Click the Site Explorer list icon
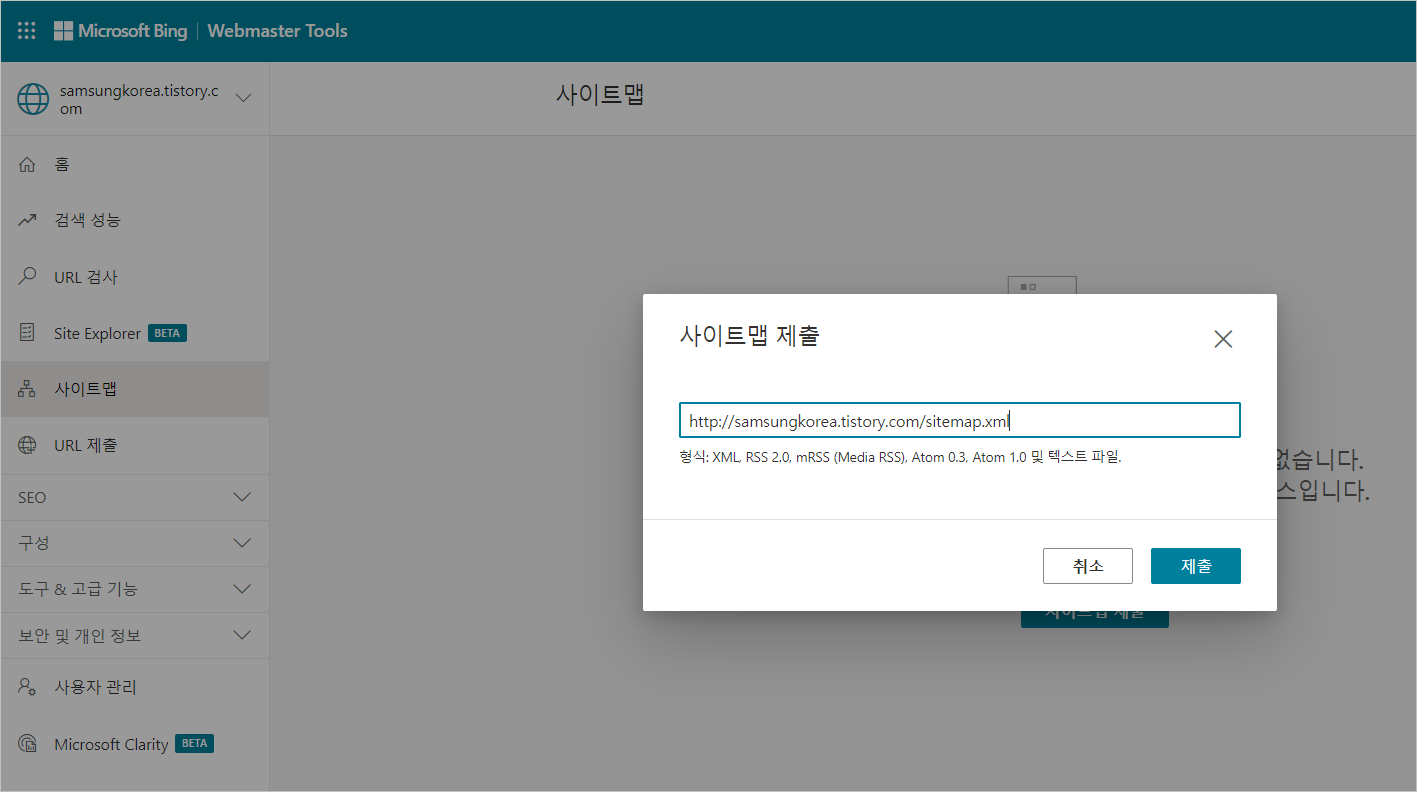This screenshot has height=792, width=1417. [x=27, y=333]
